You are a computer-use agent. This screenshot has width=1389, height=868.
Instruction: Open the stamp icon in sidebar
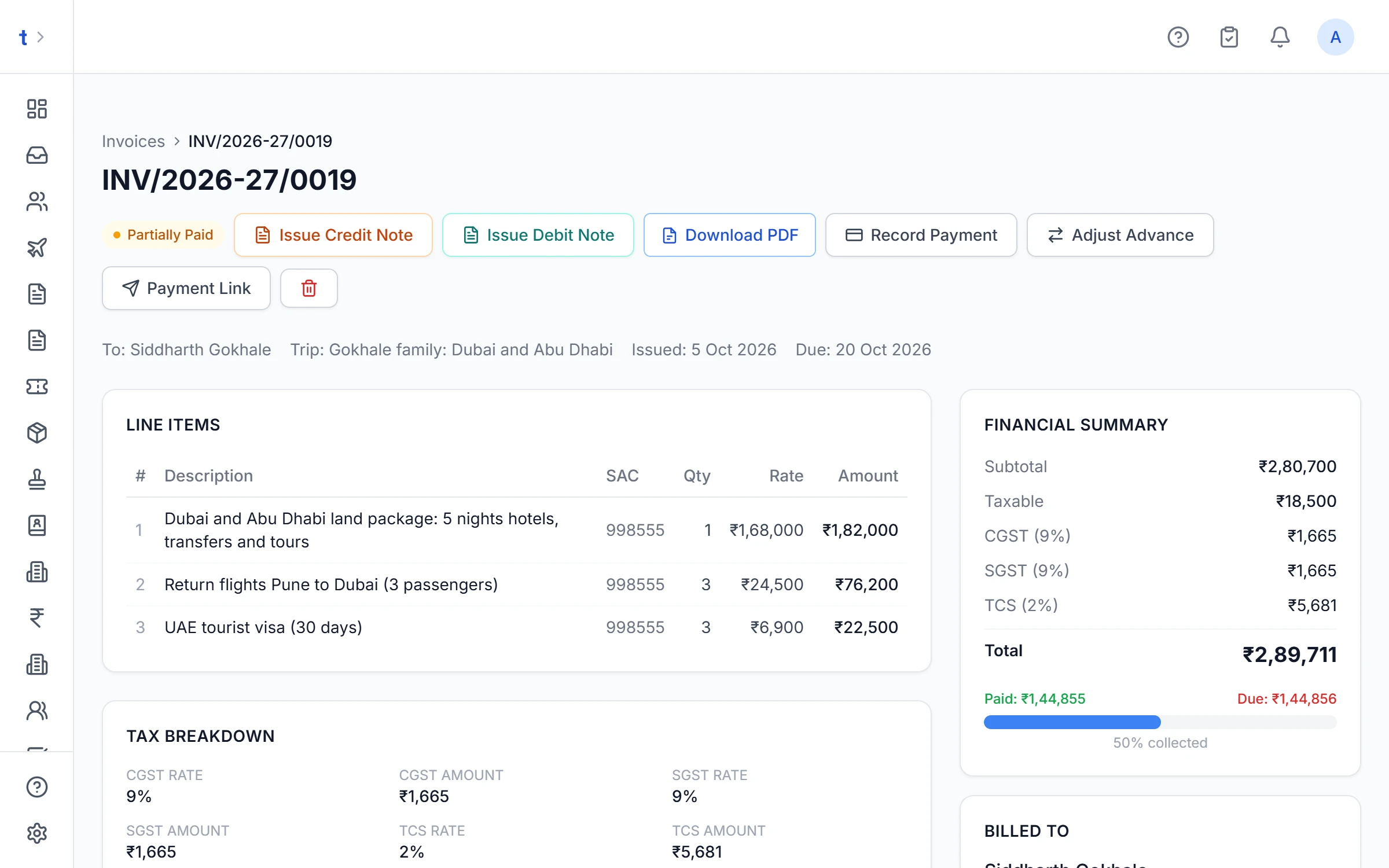[x=36, y=479]
